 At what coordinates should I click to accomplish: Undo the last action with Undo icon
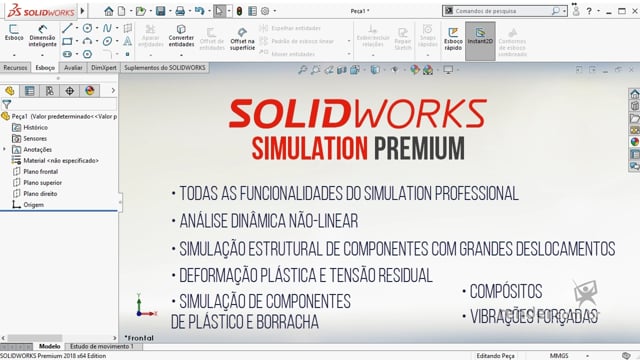click(200, 11)
